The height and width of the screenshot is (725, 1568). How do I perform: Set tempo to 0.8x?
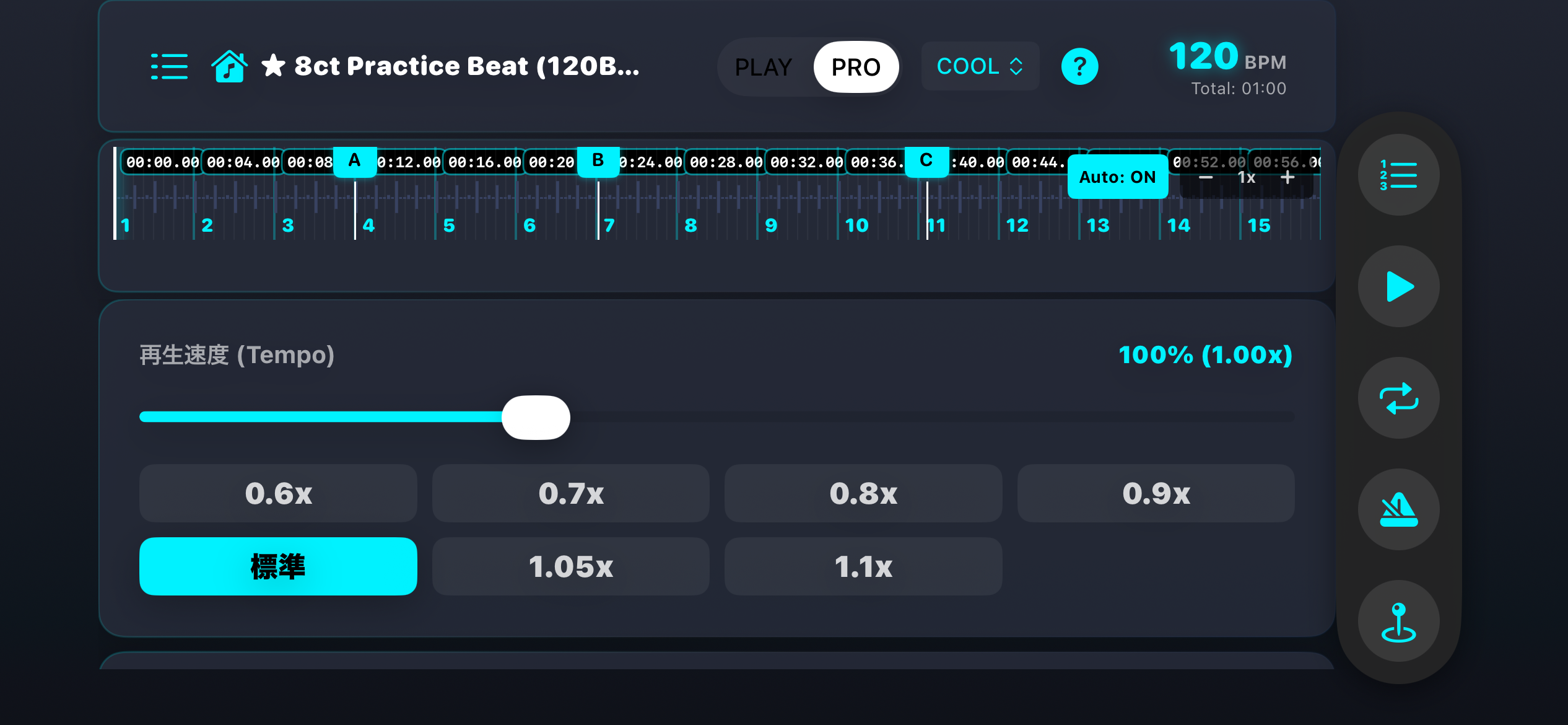[x=863, y=493]
